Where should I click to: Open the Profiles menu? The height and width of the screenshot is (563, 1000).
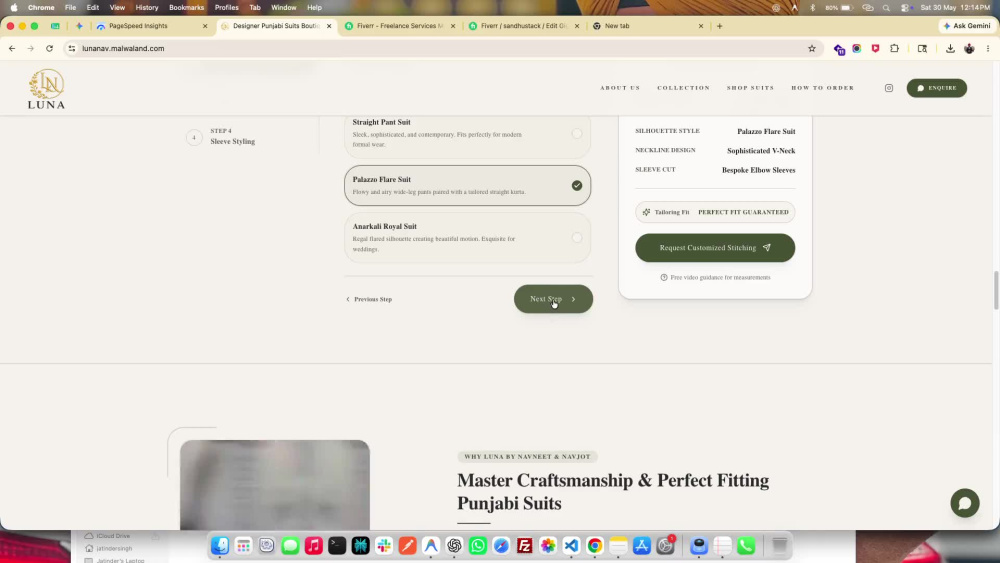tap(226, 8)
